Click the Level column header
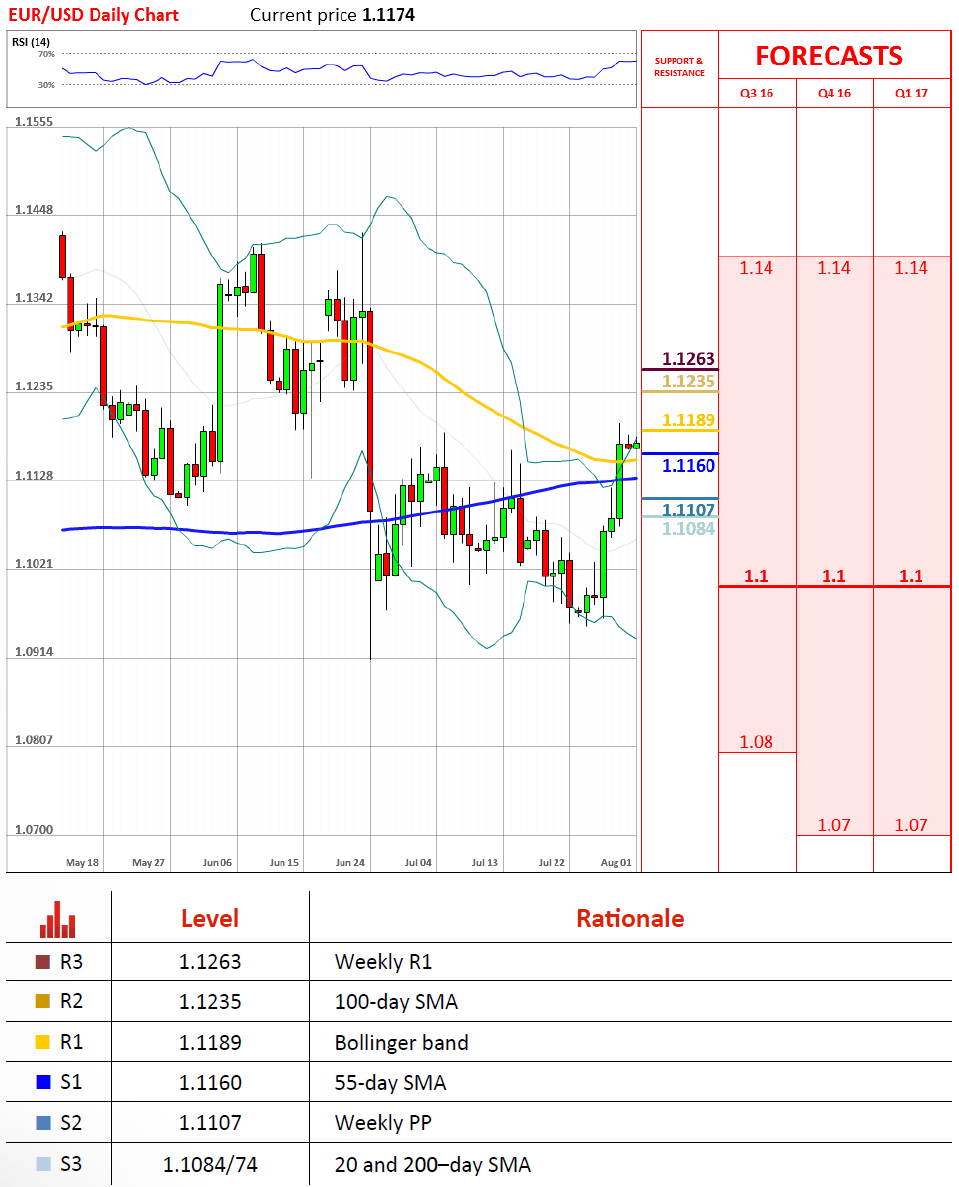 [210, 918]
